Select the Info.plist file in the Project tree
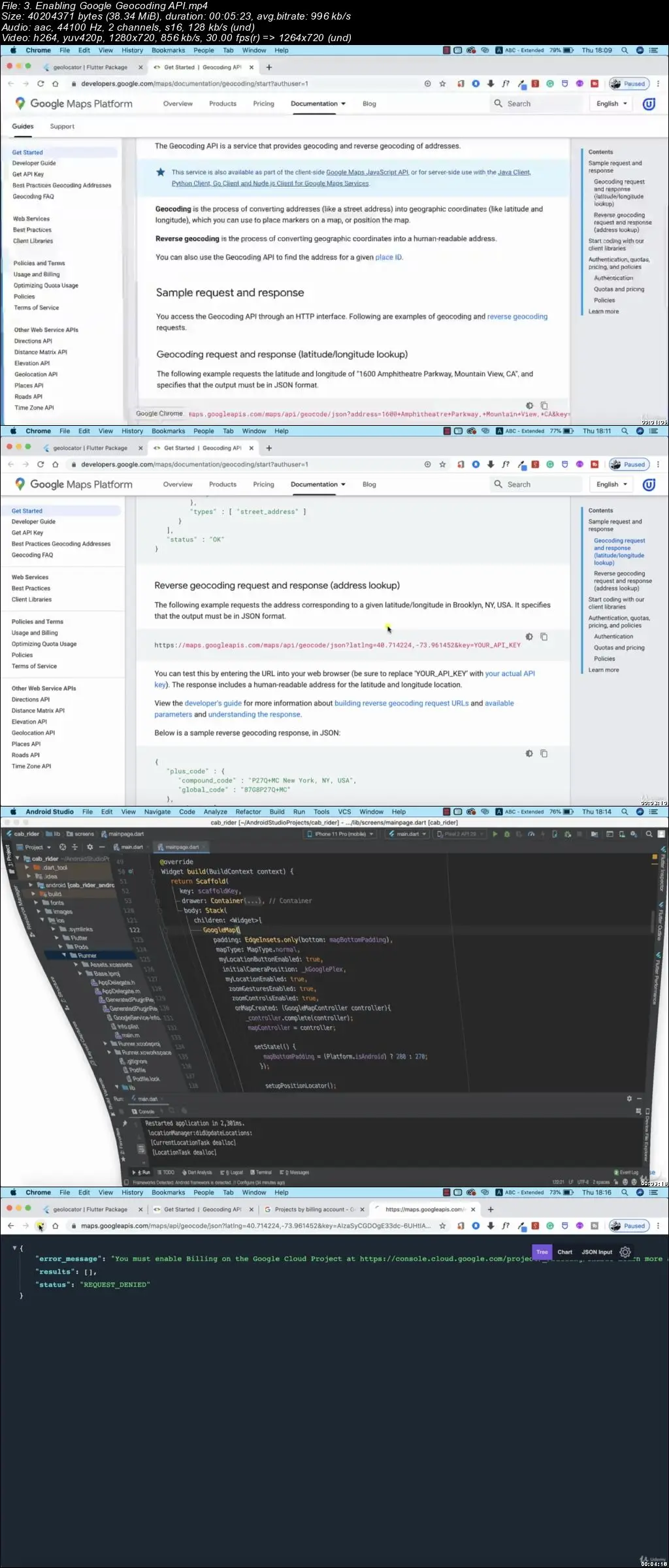Viewport: 669px width, 1568px height. [124, 1027]
